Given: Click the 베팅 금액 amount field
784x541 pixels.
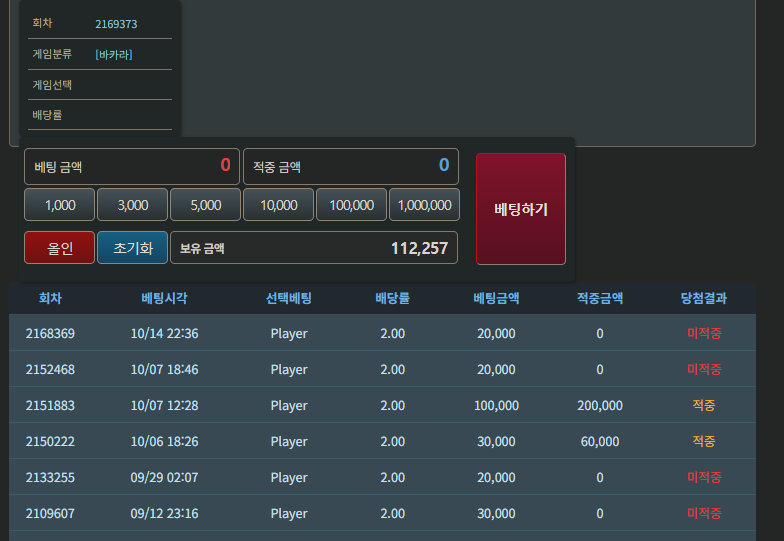Looking at the screenshot, I should point(132,166).
